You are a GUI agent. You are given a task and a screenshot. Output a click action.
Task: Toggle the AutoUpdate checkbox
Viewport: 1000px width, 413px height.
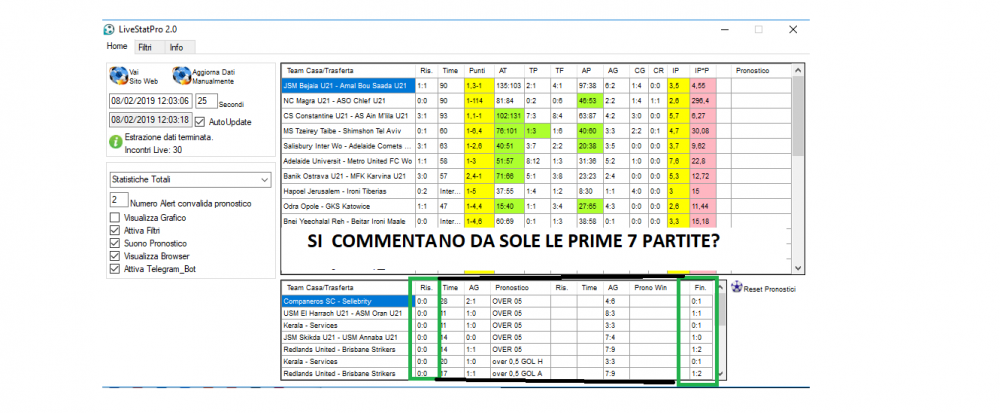[x=201, y=121]
